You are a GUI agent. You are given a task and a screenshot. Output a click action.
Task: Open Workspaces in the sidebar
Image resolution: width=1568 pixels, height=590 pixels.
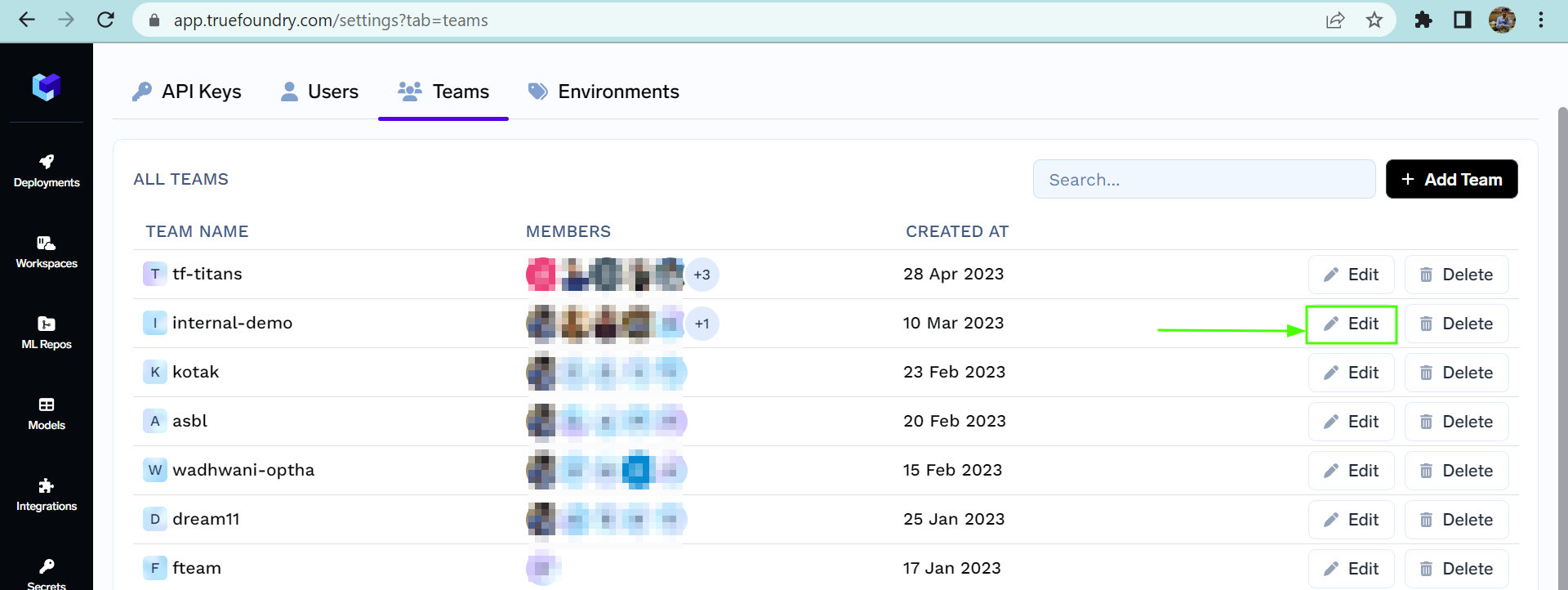47,252
